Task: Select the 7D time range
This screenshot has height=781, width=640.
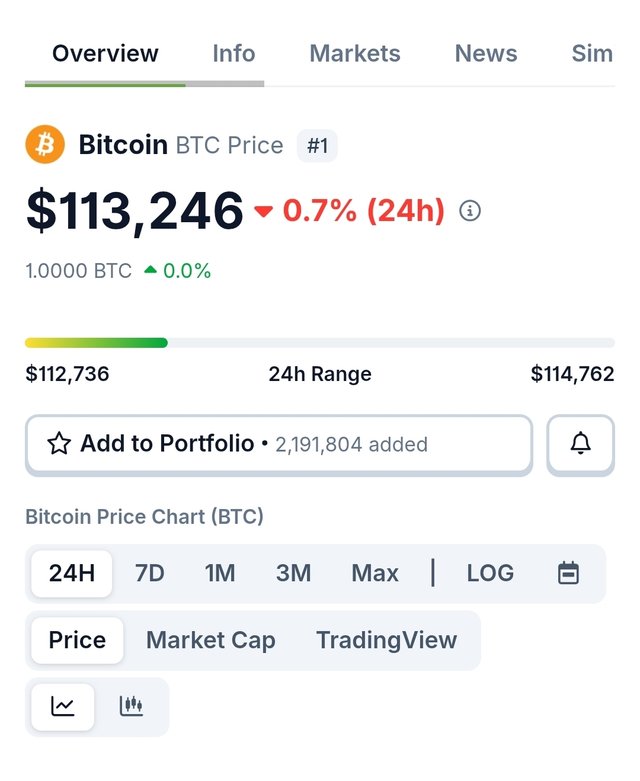Action: (150, 573)
